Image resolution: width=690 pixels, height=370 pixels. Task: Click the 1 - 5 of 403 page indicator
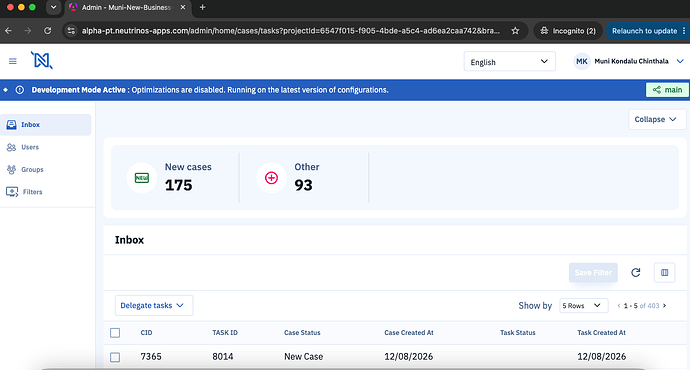point(642,306)
